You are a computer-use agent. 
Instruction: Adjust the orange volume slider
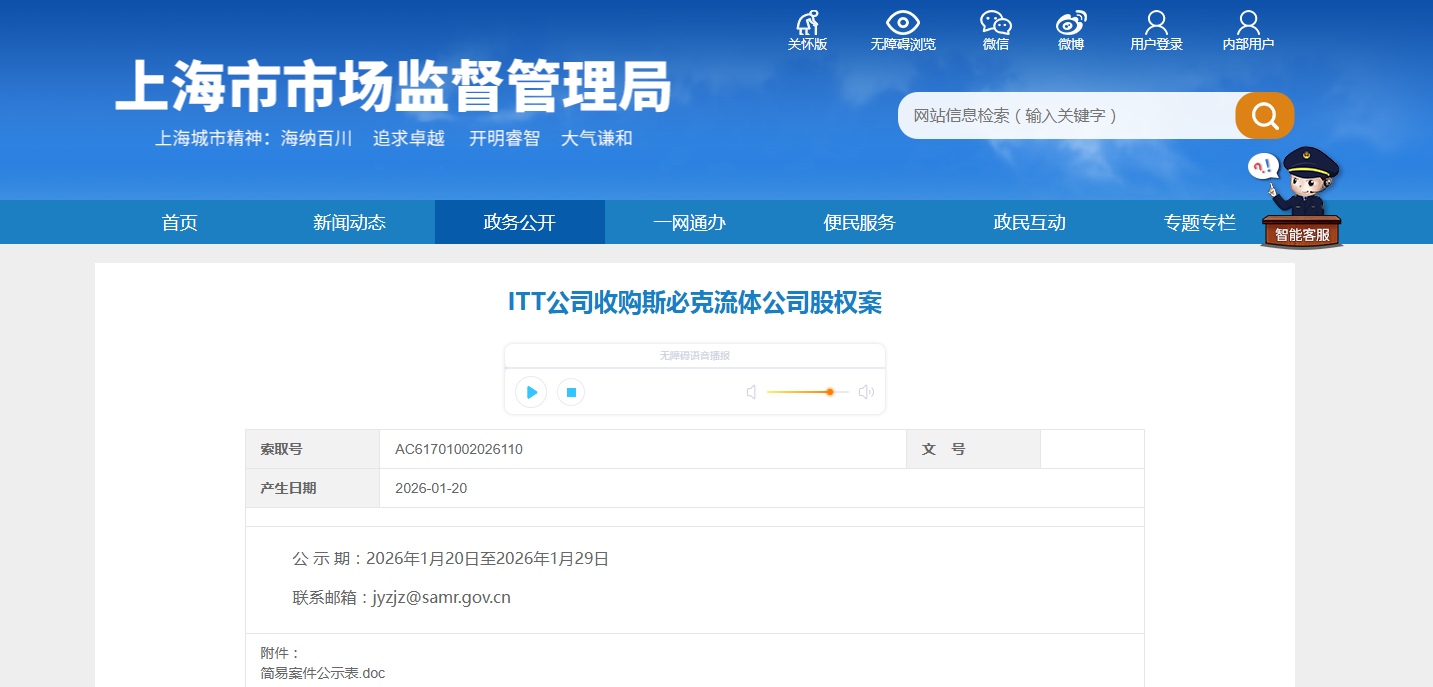point(808,392)
